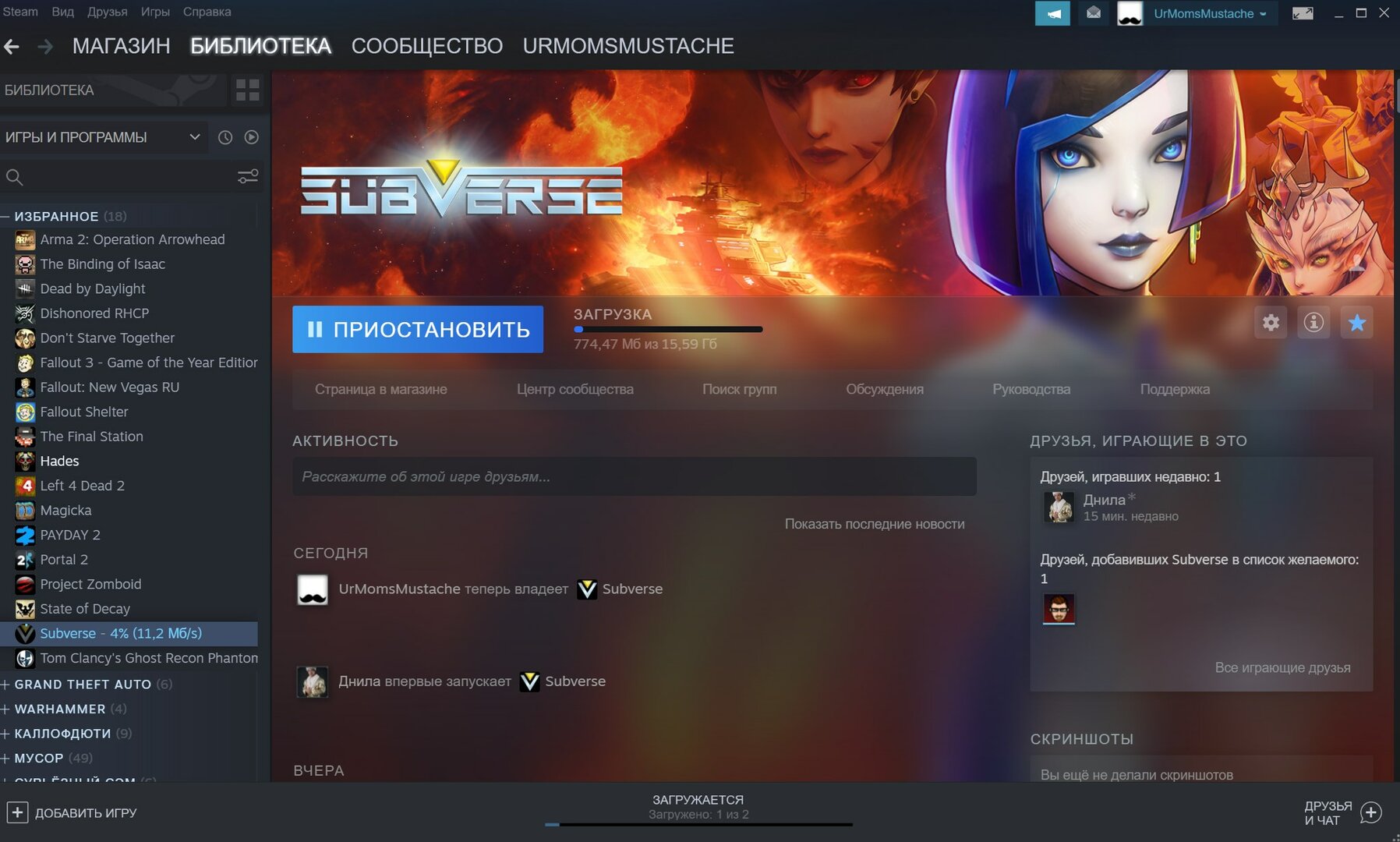This screenshot has width=1400, height=842.
Task: Open the inbox envelope icon
Action: click(x=1094, y=13)
